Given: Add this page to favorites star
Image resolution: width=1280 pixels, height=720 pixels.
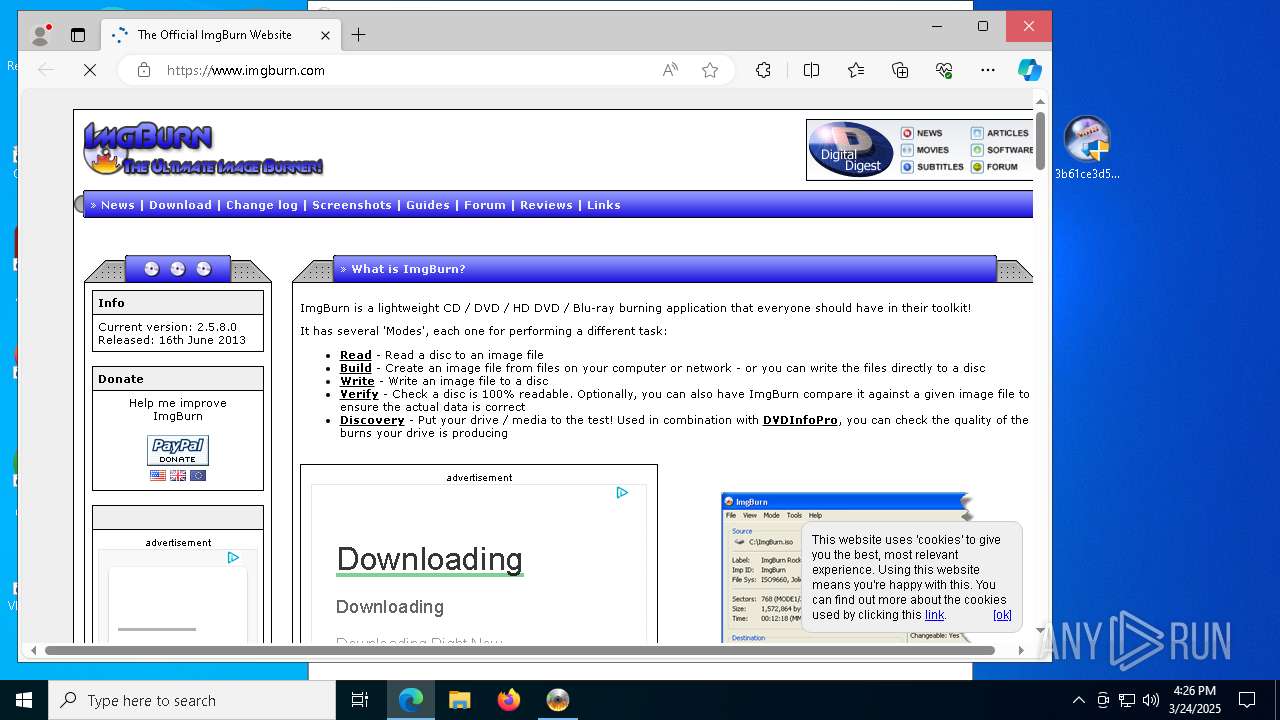Looking at the screenshot, I should coord(710,70).
